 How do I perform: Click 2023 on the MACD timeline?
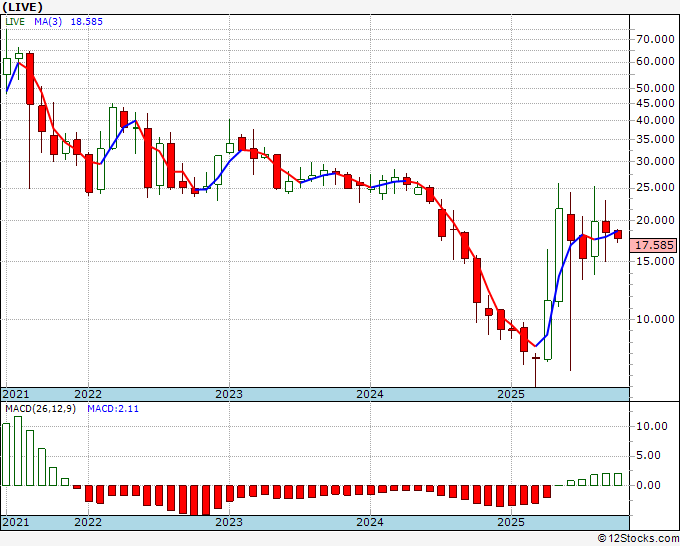[x=229, y=522]
